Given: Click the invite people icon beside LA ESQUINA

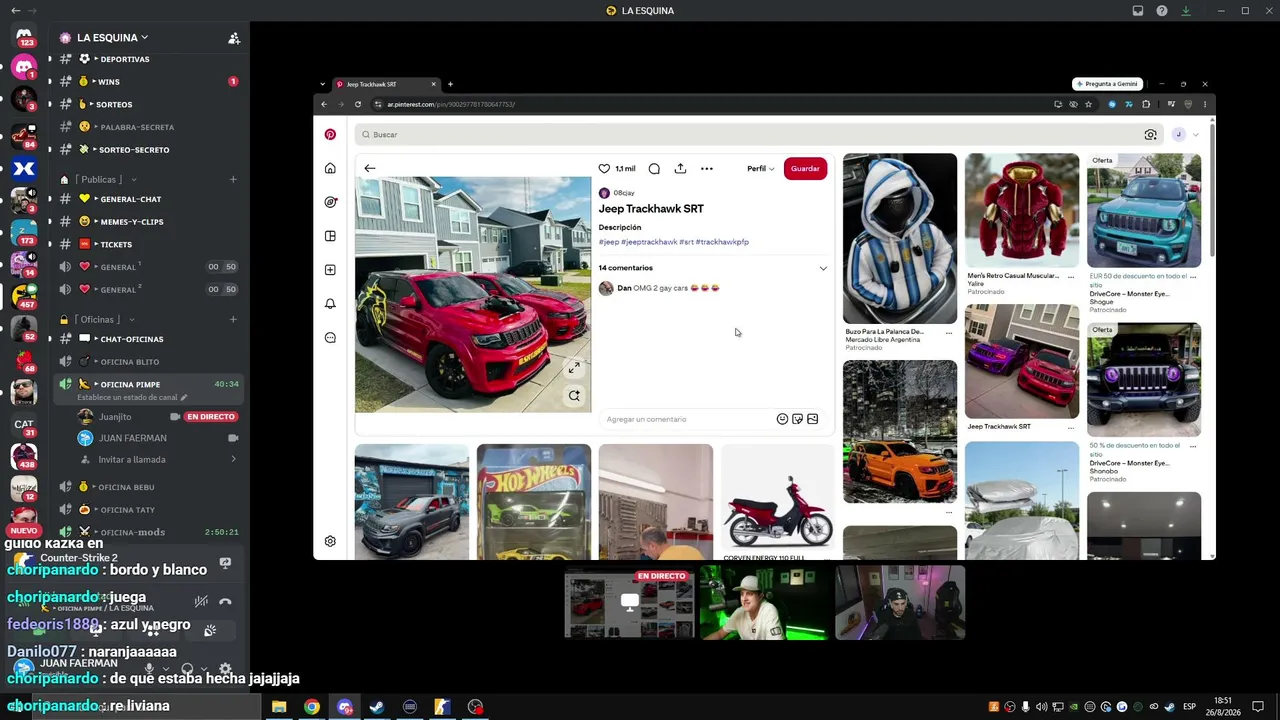Looking at the screenshot, I should coord(234,38).
